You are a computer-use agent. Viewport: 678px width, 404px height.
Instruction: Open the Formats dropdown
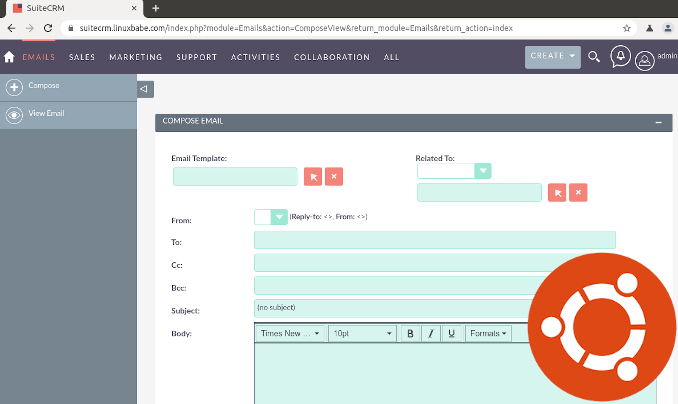(488, 333)
